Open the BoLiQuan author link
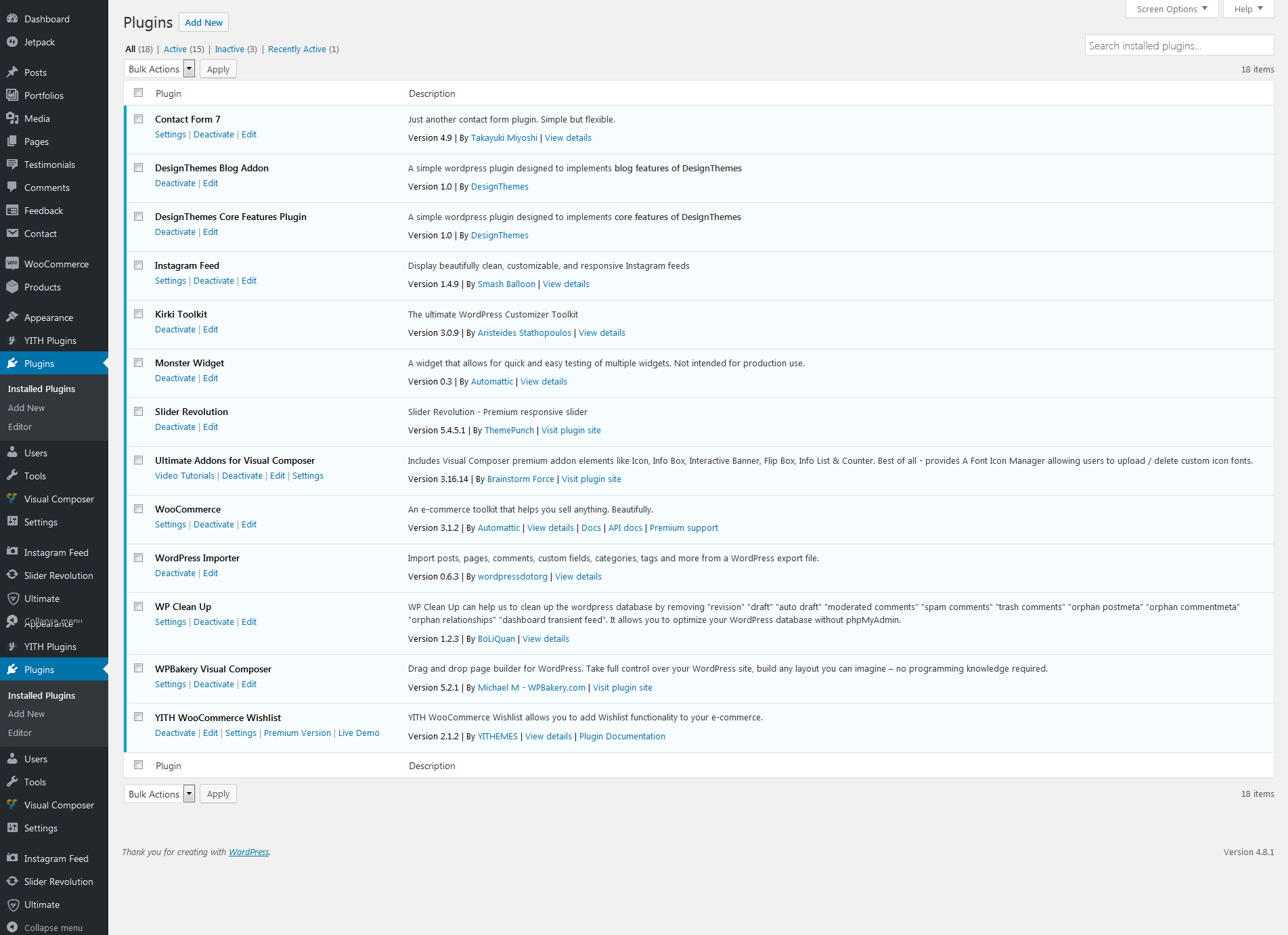 [496, 639]
